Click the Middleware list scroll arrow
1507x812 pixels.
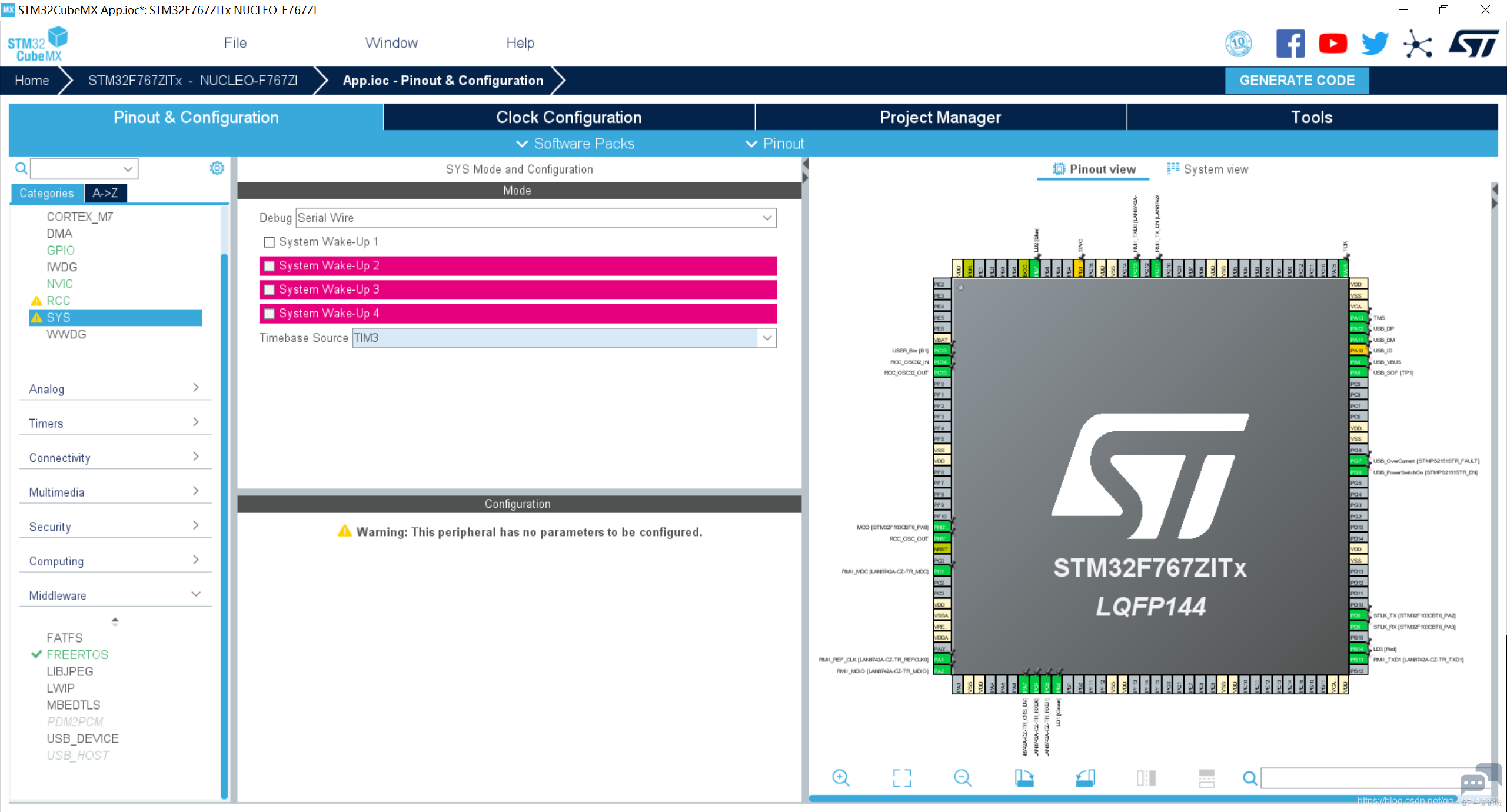(115, 621)
